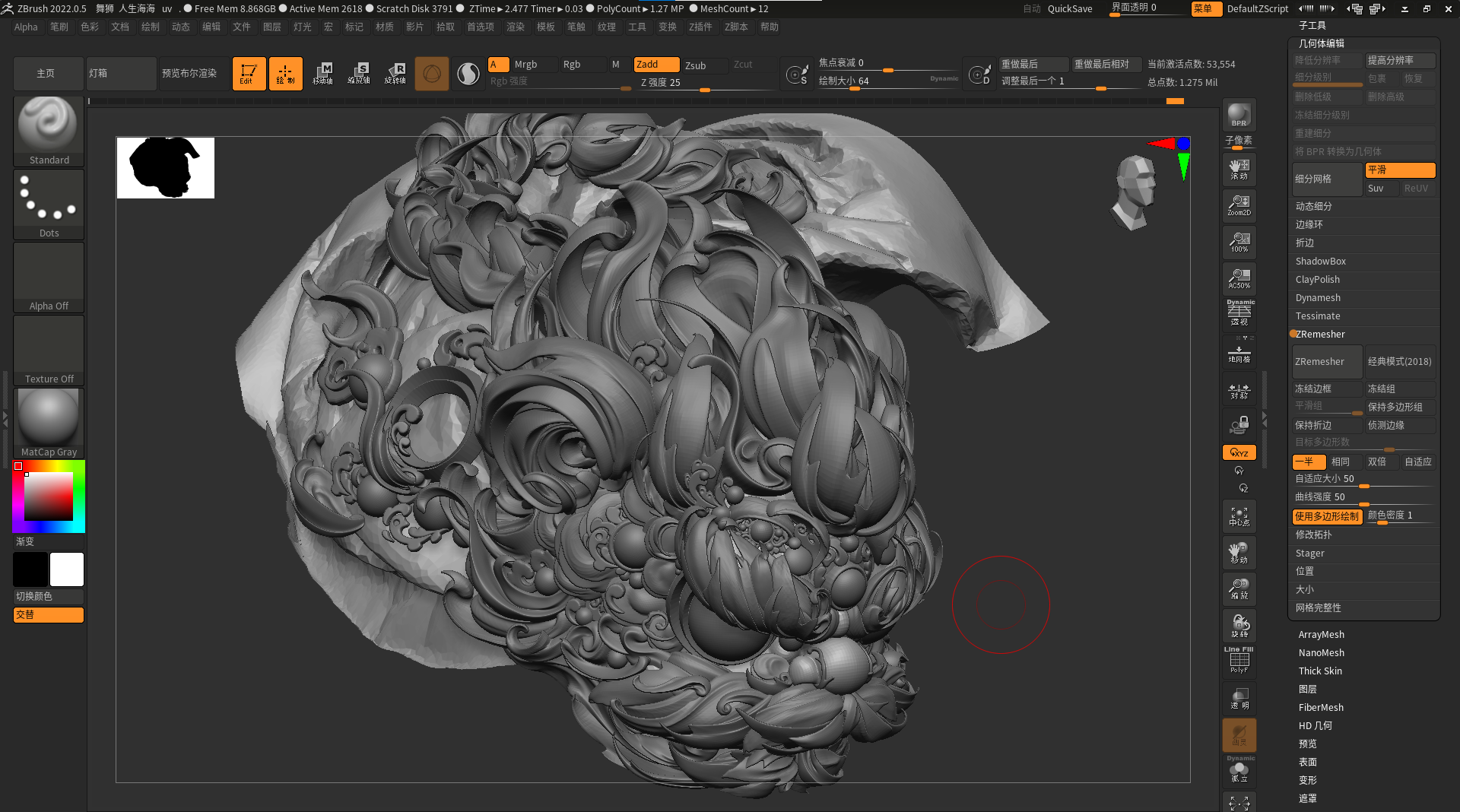Click the Edit mode icon
This screenshot has width=1460, height=812.
(249, 74)
